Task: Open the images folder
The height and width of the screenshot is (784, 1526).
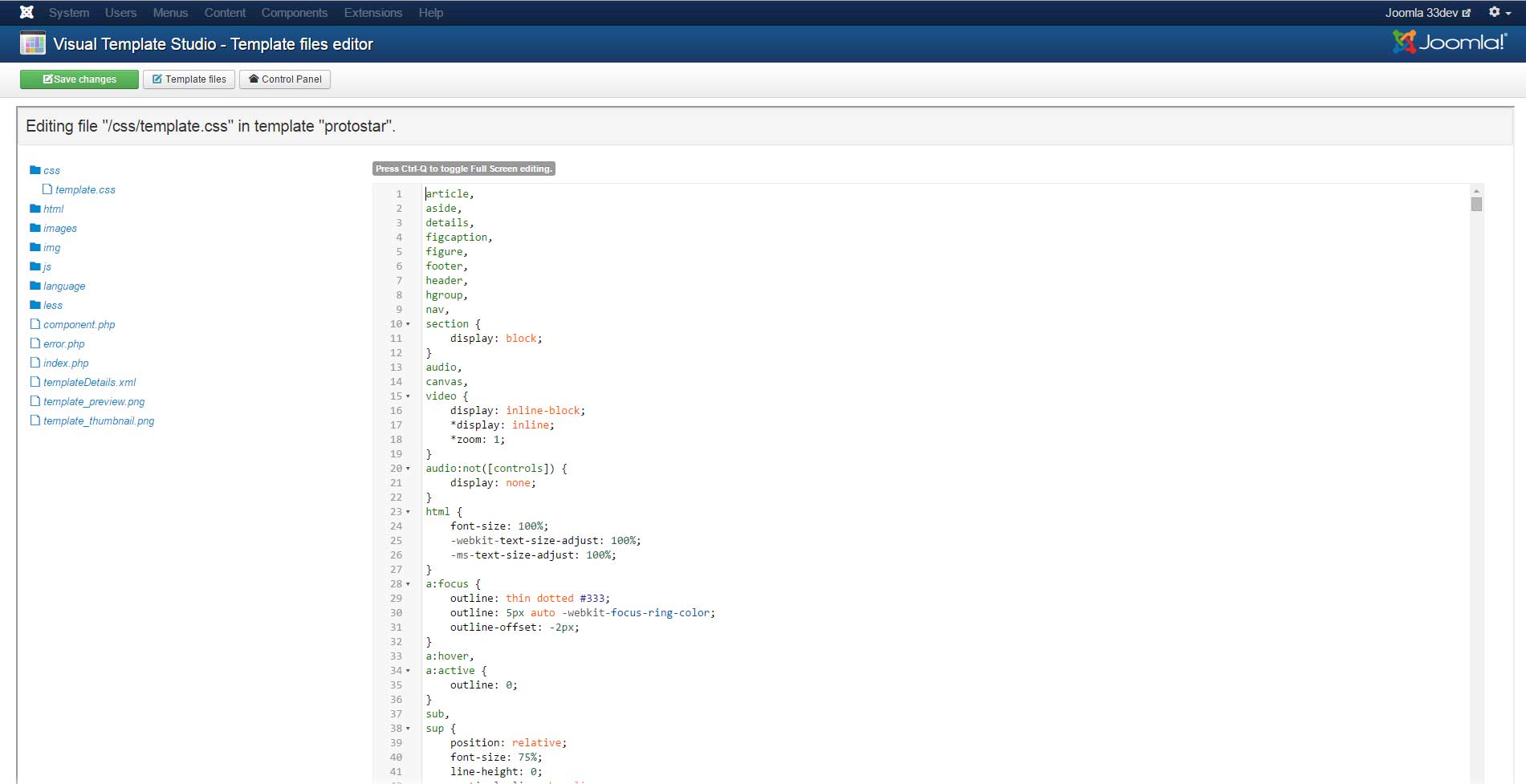Action: click(x=60, y=229)
